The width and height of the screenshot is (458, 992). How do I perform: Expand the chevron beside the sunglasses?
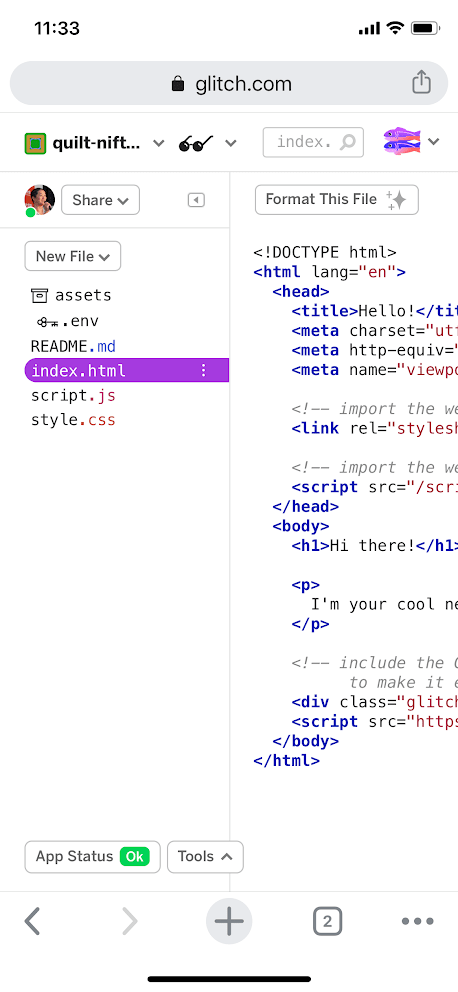click(231, 143)
